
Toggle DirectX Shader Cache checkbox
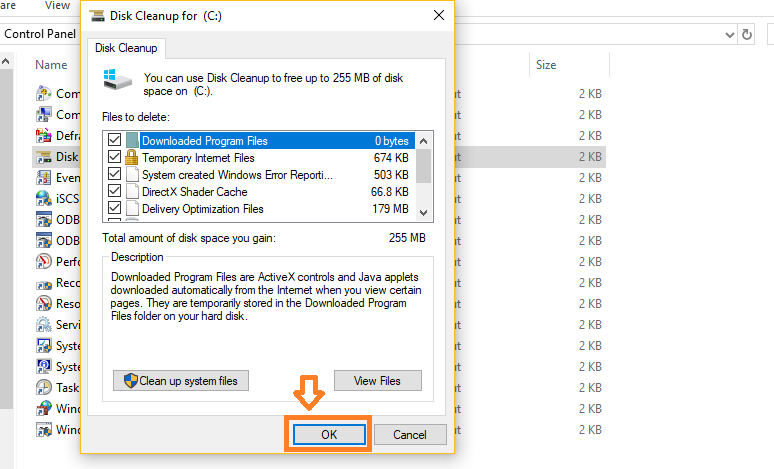tap(115, 191)
